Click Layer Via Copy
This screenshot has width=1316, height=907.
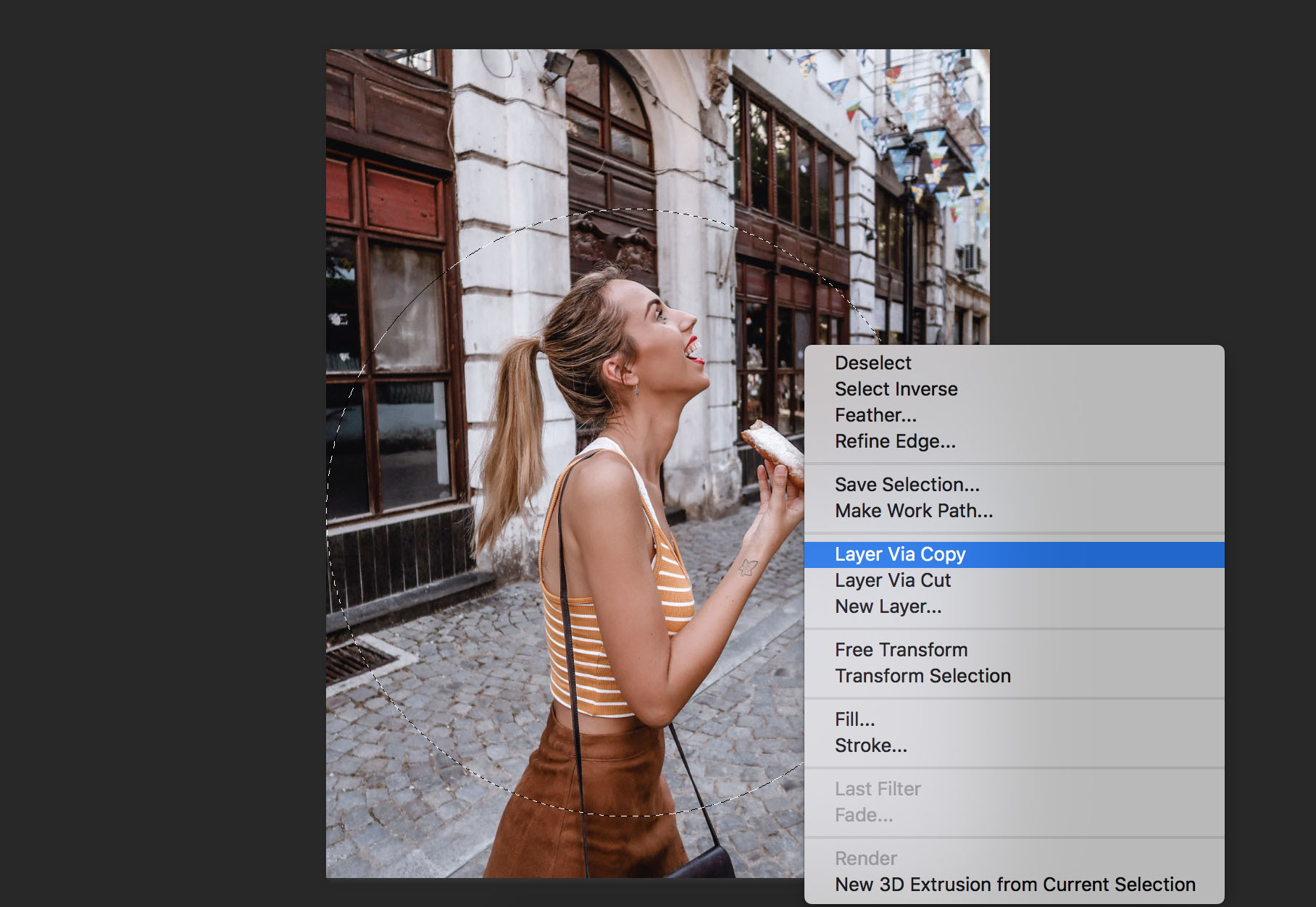point(1014,554)
